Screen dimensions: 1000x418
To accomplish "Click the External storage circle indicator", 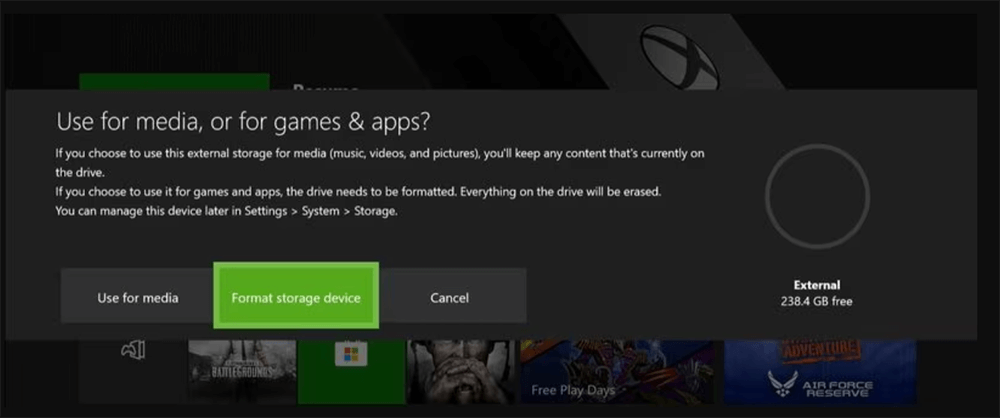I will [x=817, y=196].
